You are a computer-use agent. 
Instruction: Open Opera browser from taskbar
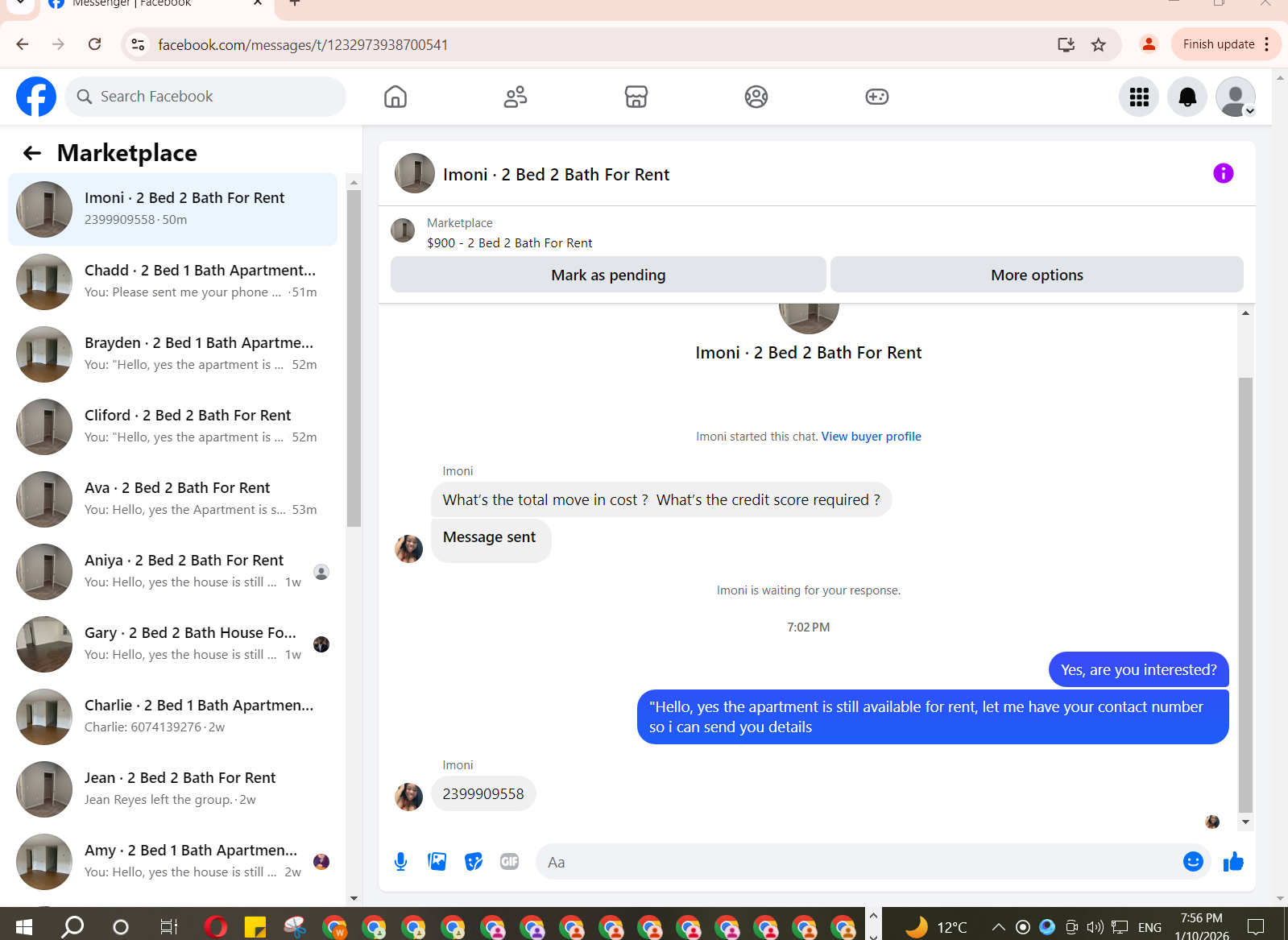click(216, 927)
